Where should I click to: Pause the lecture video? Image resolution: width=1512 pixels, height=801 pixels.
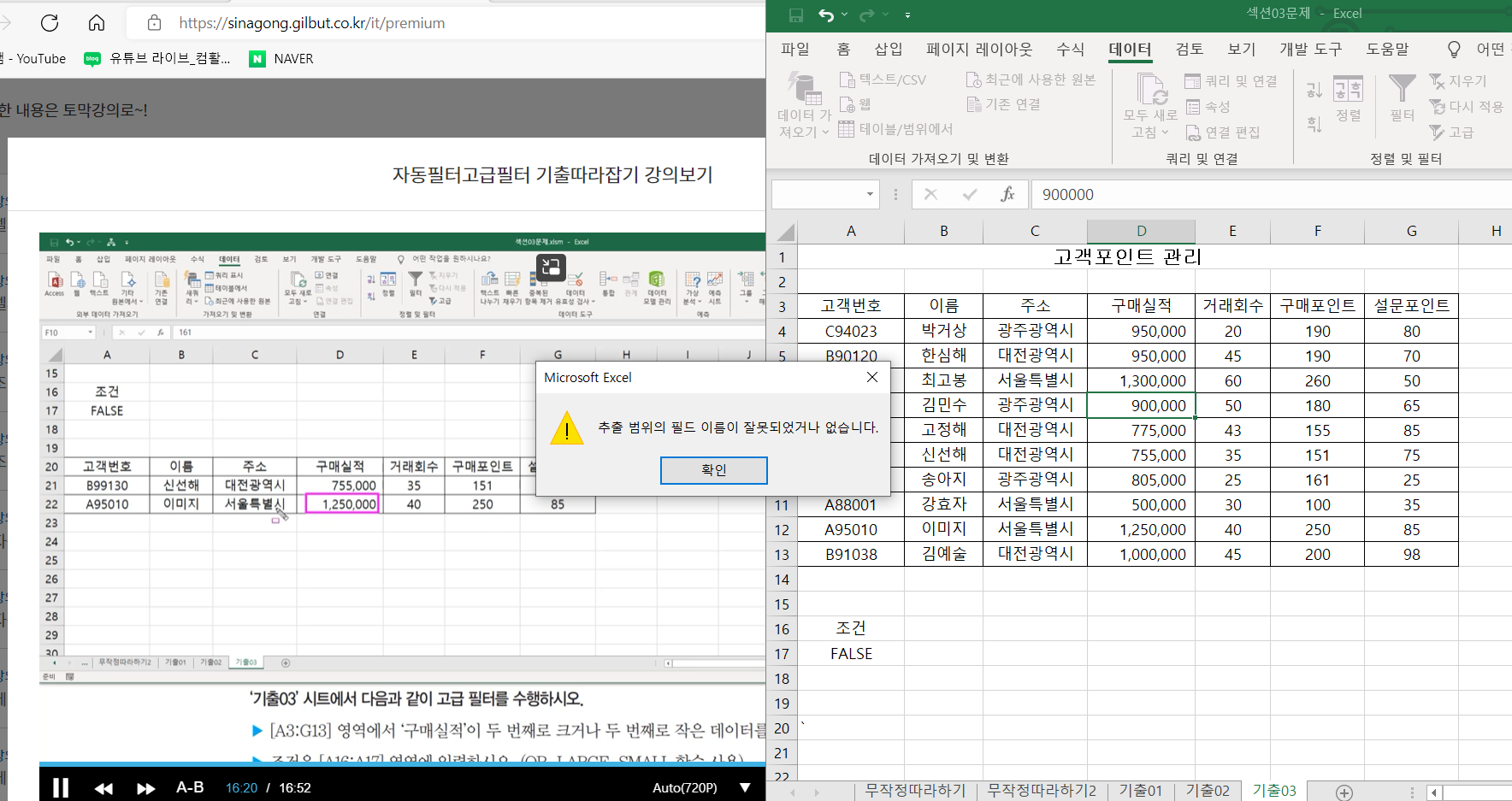61,787
